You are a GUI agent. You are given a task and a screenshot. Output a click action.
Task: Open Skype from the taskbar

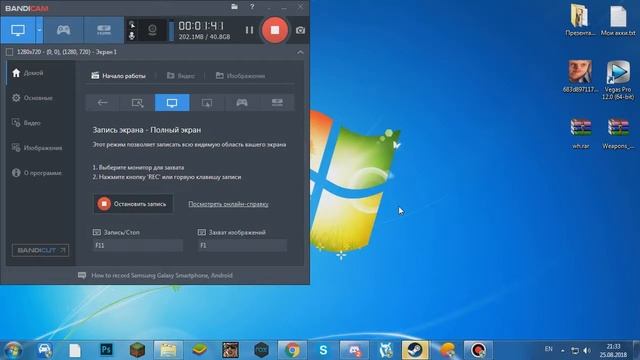tap(323, 350)
